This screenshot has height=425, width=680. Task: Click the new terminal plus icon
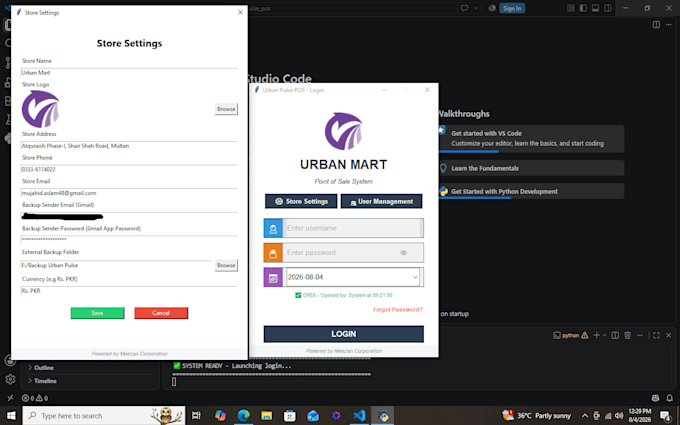596,335
